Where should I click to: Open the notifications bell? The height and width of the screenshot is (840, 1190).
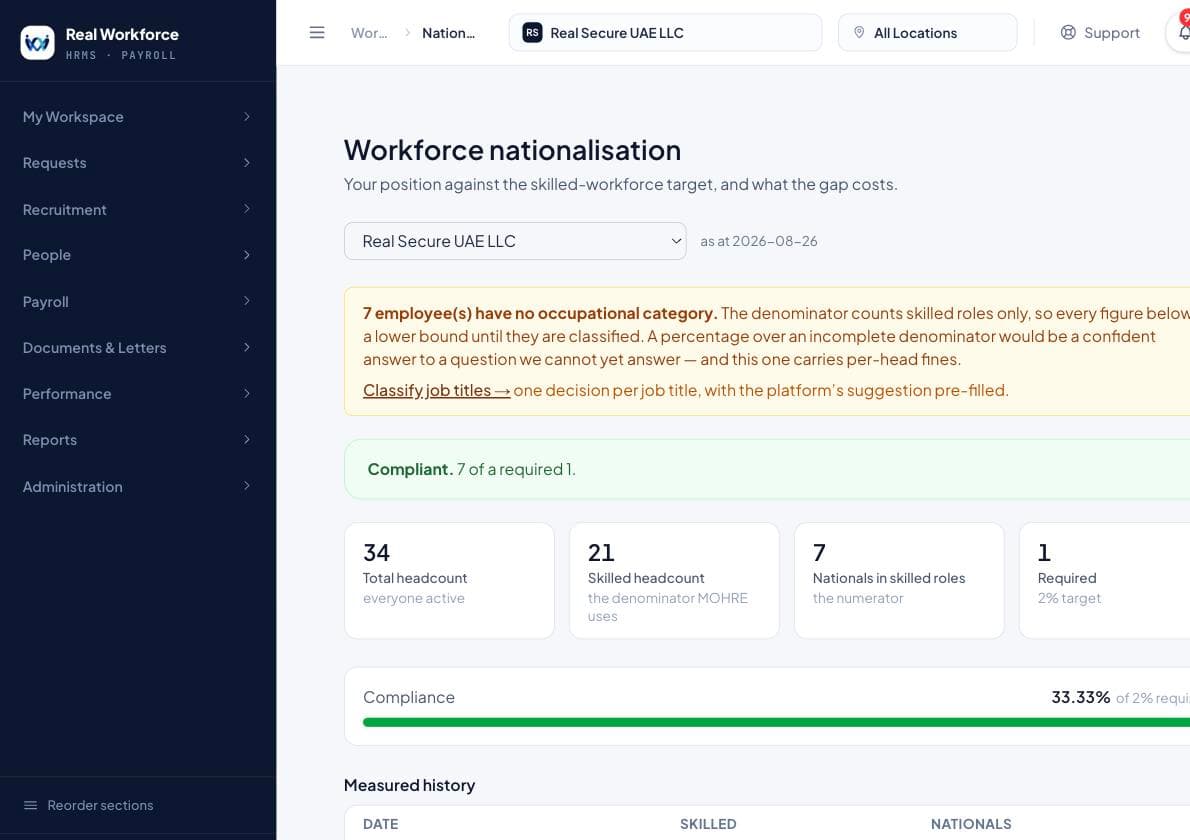tap(1182, 33)
